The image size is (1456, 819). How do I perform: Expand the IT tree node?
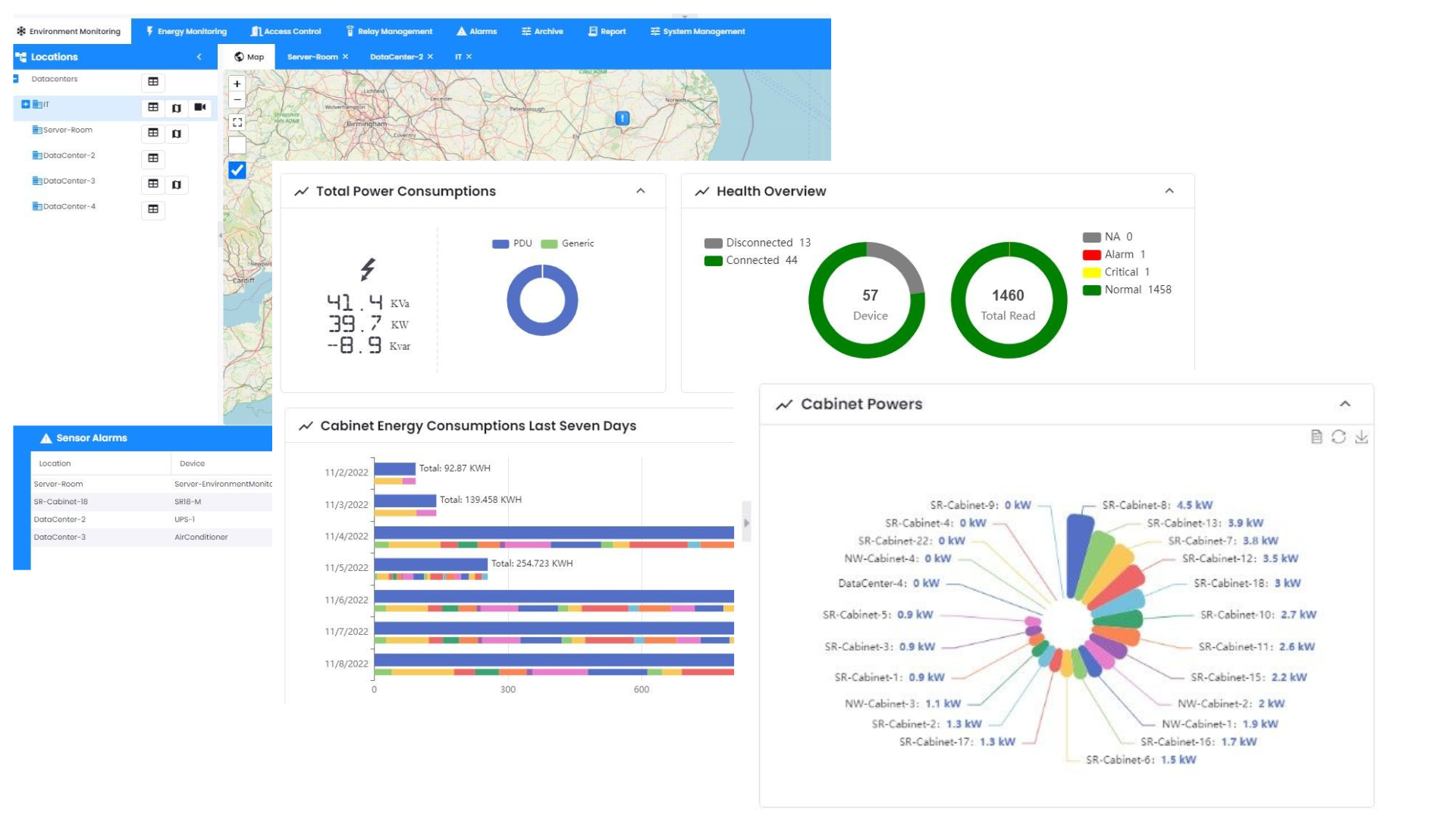26,105
